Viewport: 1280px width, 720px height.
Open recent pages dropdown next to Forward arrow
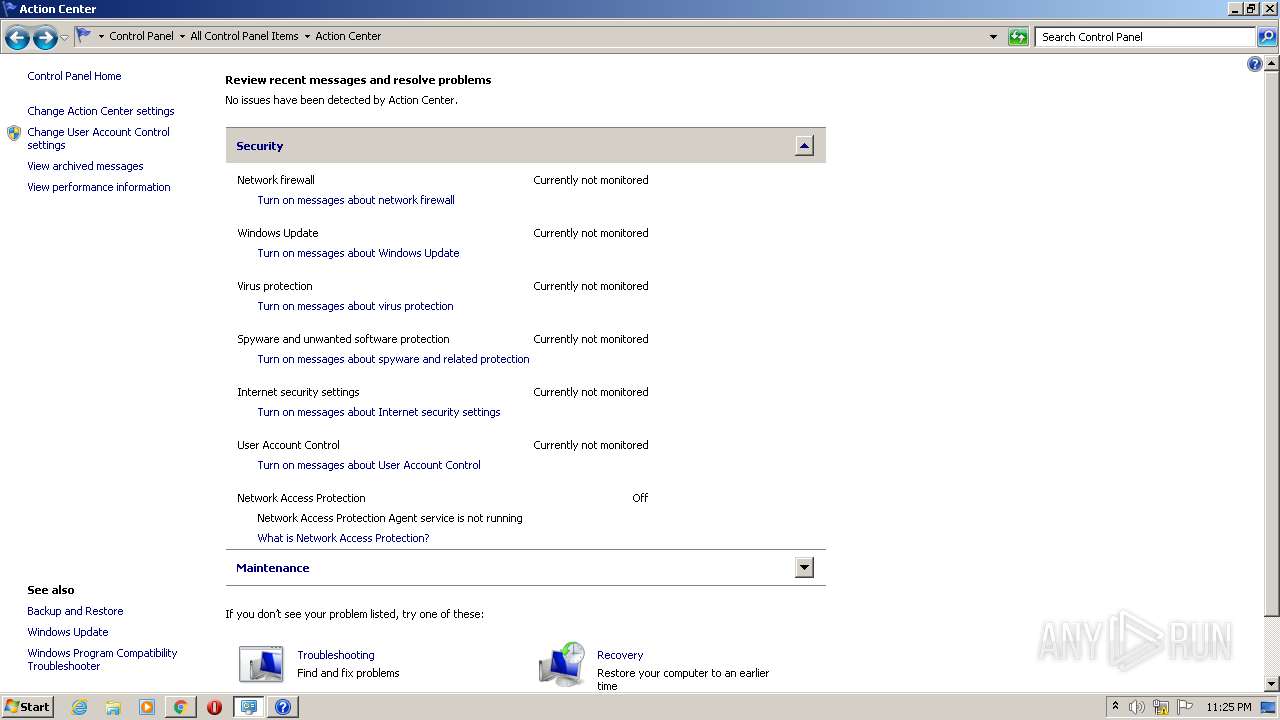65,38
